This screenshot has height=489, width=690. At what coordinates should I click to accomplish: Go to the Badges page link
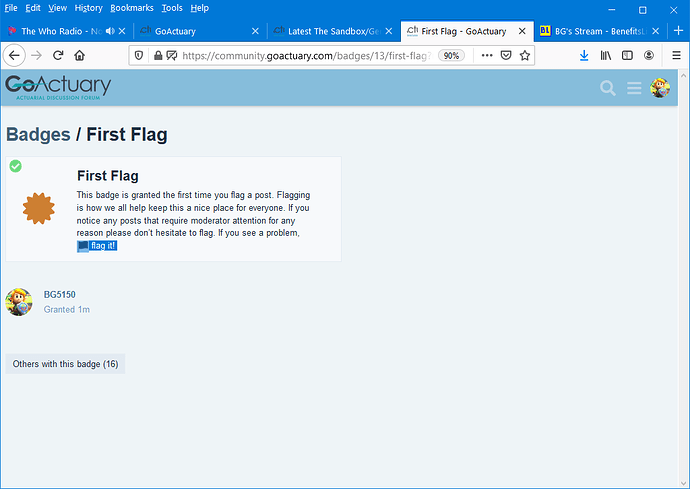click(x=38, y=135)
